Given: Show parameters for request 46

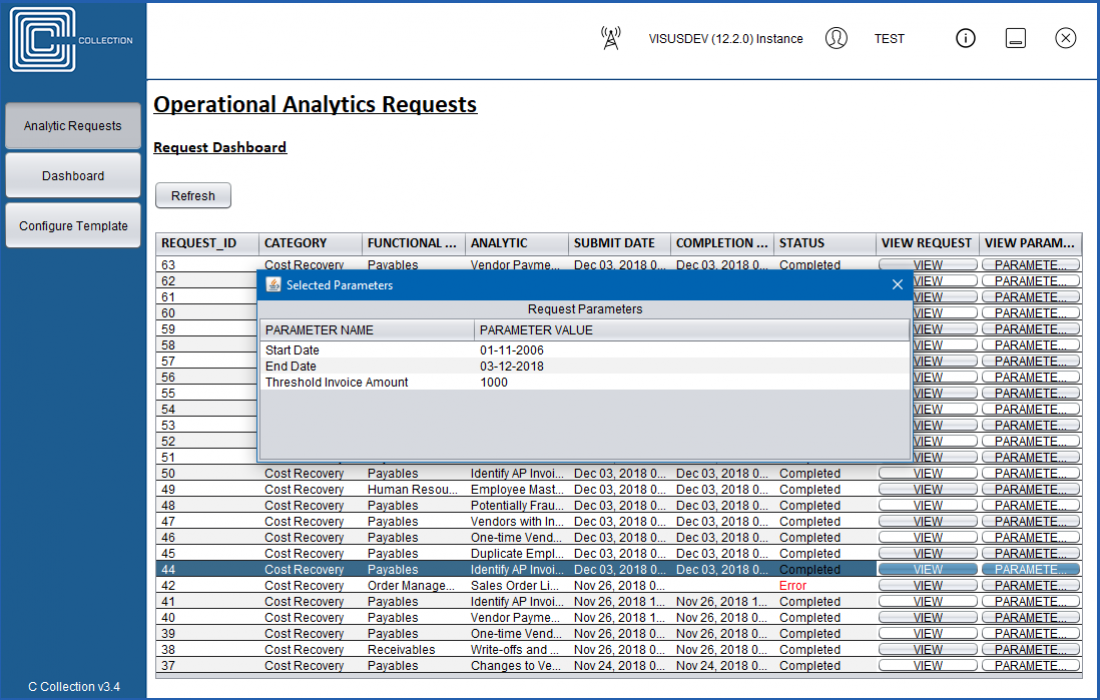Looking at the screenshot, I should tap(1031, 538).
